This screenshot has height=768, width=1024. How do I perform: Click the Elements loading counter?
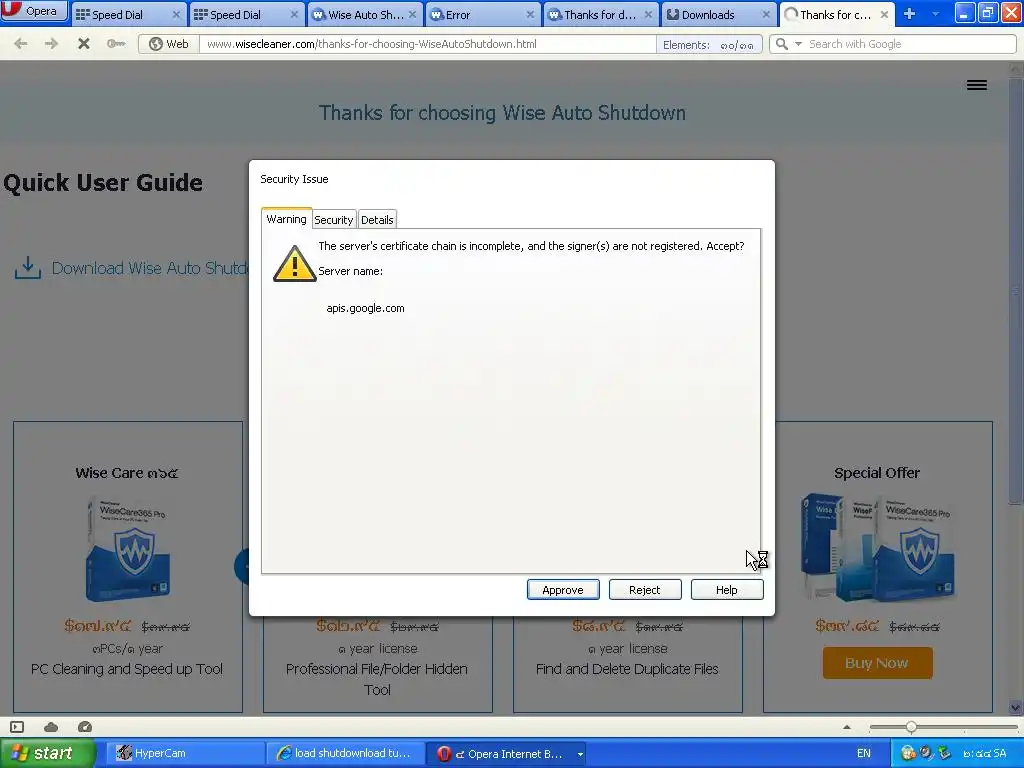[709, 44]
